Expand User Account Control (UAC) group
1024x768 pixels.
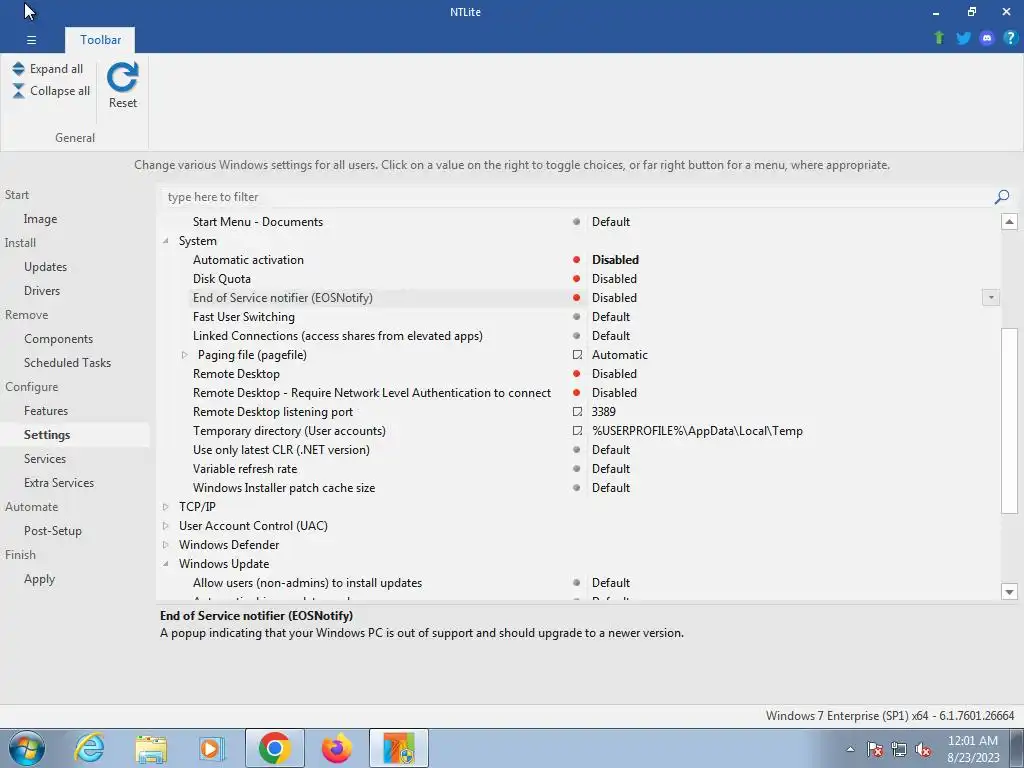[x=166, y=525]
